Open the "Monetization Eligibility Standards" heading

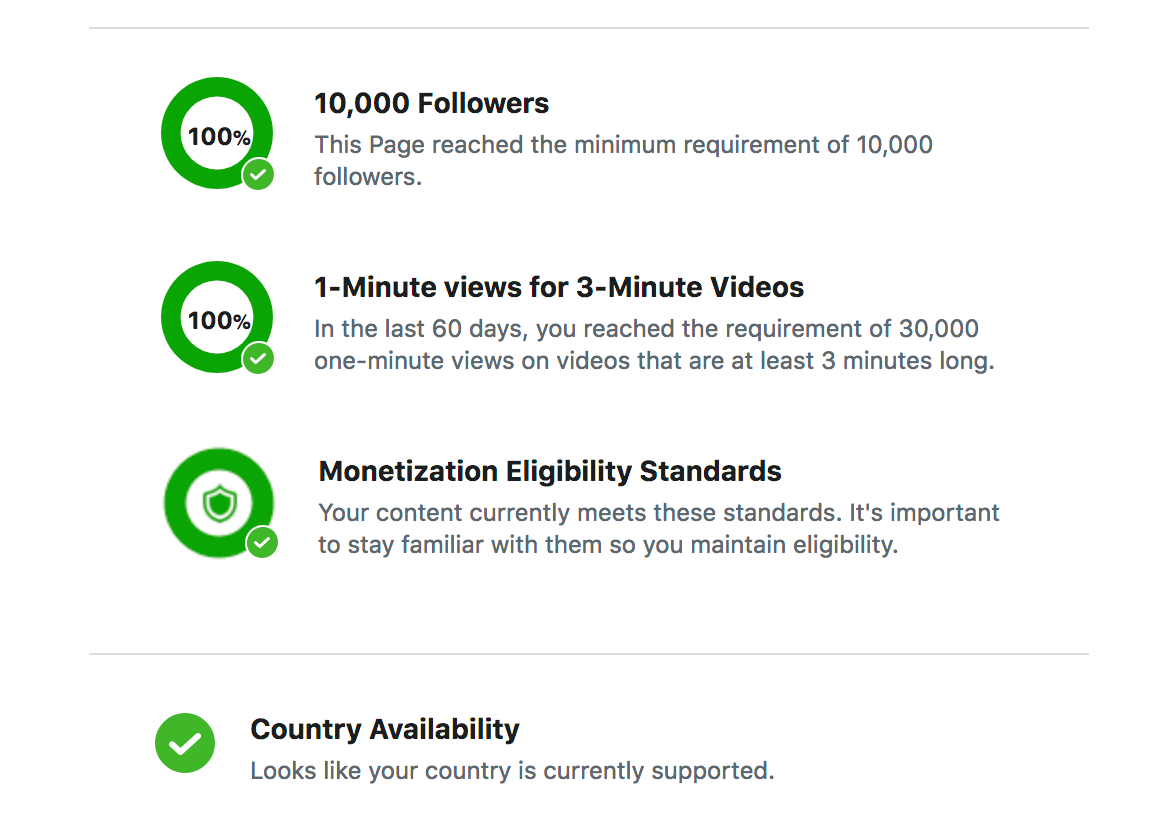[550, 471]
